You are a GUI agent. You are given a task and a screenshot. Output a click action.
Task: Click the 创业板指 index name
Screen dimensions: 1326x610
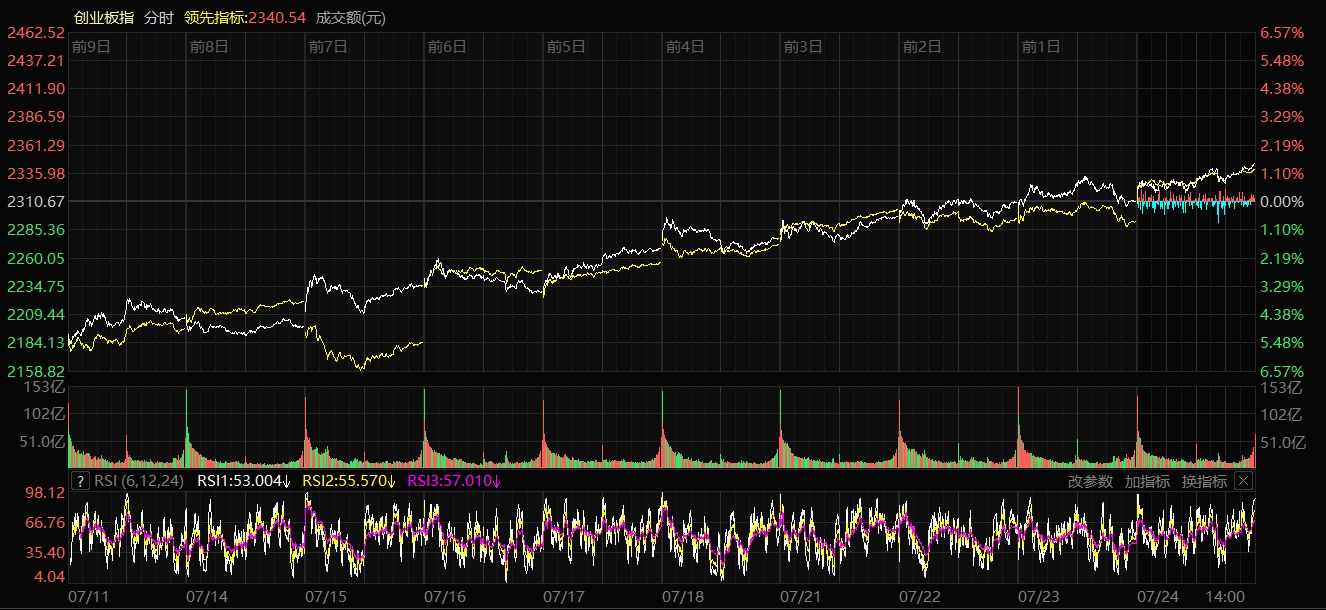coord(103,18)
